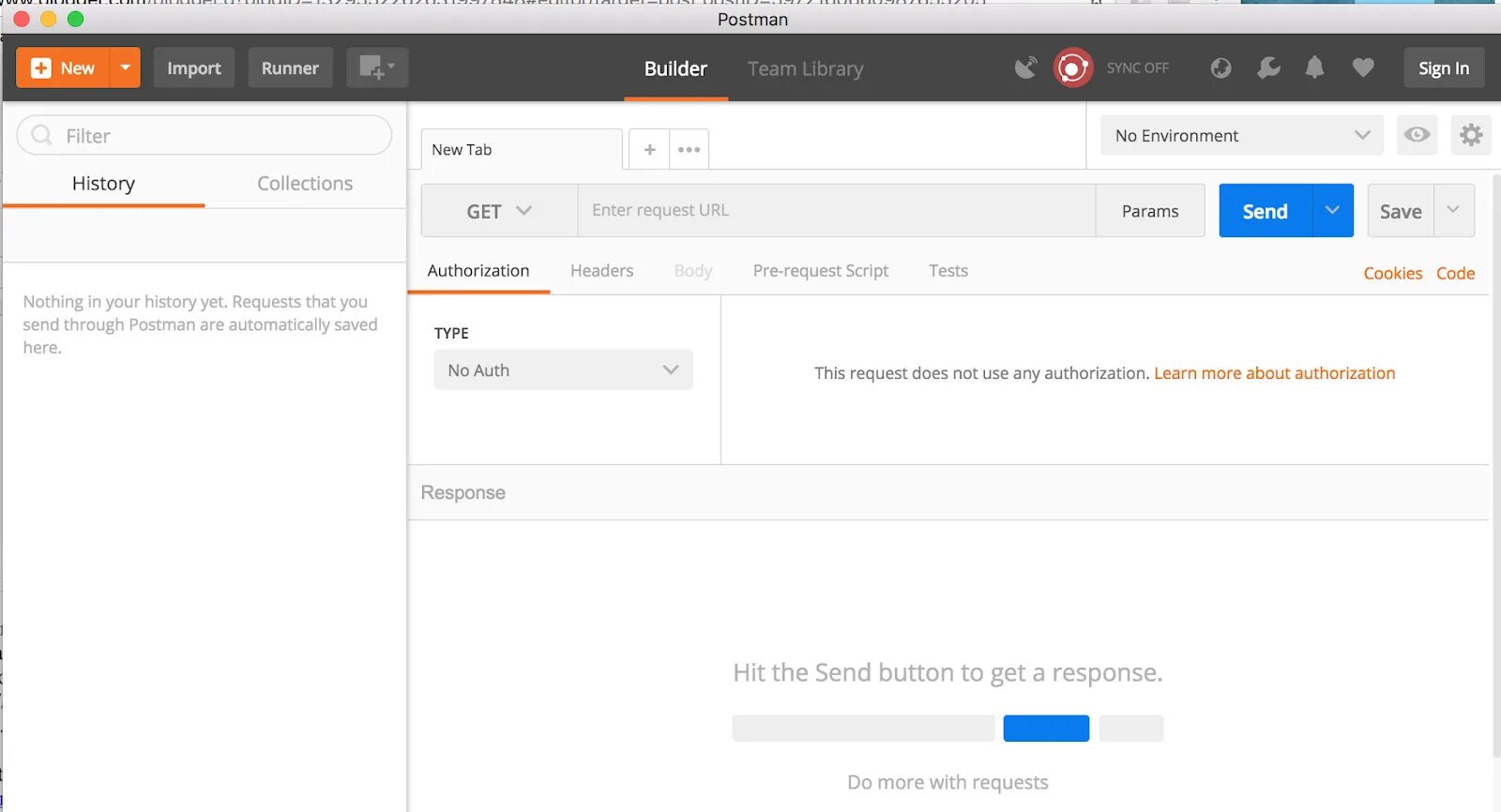Switch to the Team Library tab
This screenshot has height=812, width=1501.
click(x=805, y=68)
